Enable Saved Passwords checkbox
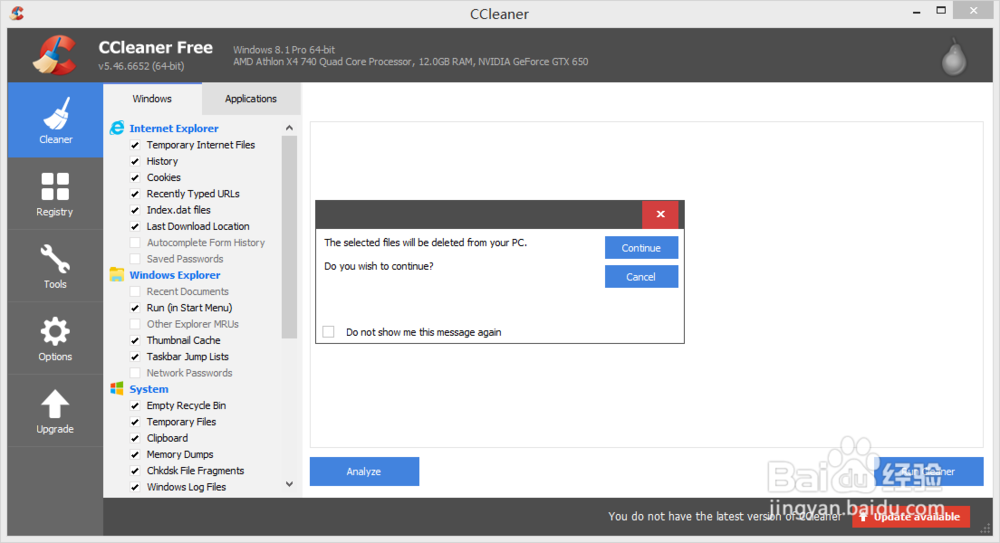1000x543 pixels. [x=135, y=259]
